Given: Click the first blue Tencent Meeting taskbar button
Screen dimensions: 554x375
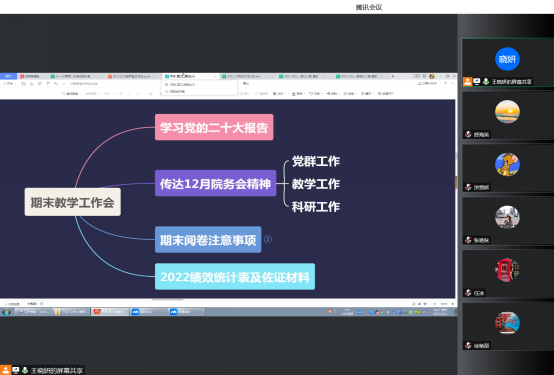Looking at the screenshot, I should click(150, 312).
